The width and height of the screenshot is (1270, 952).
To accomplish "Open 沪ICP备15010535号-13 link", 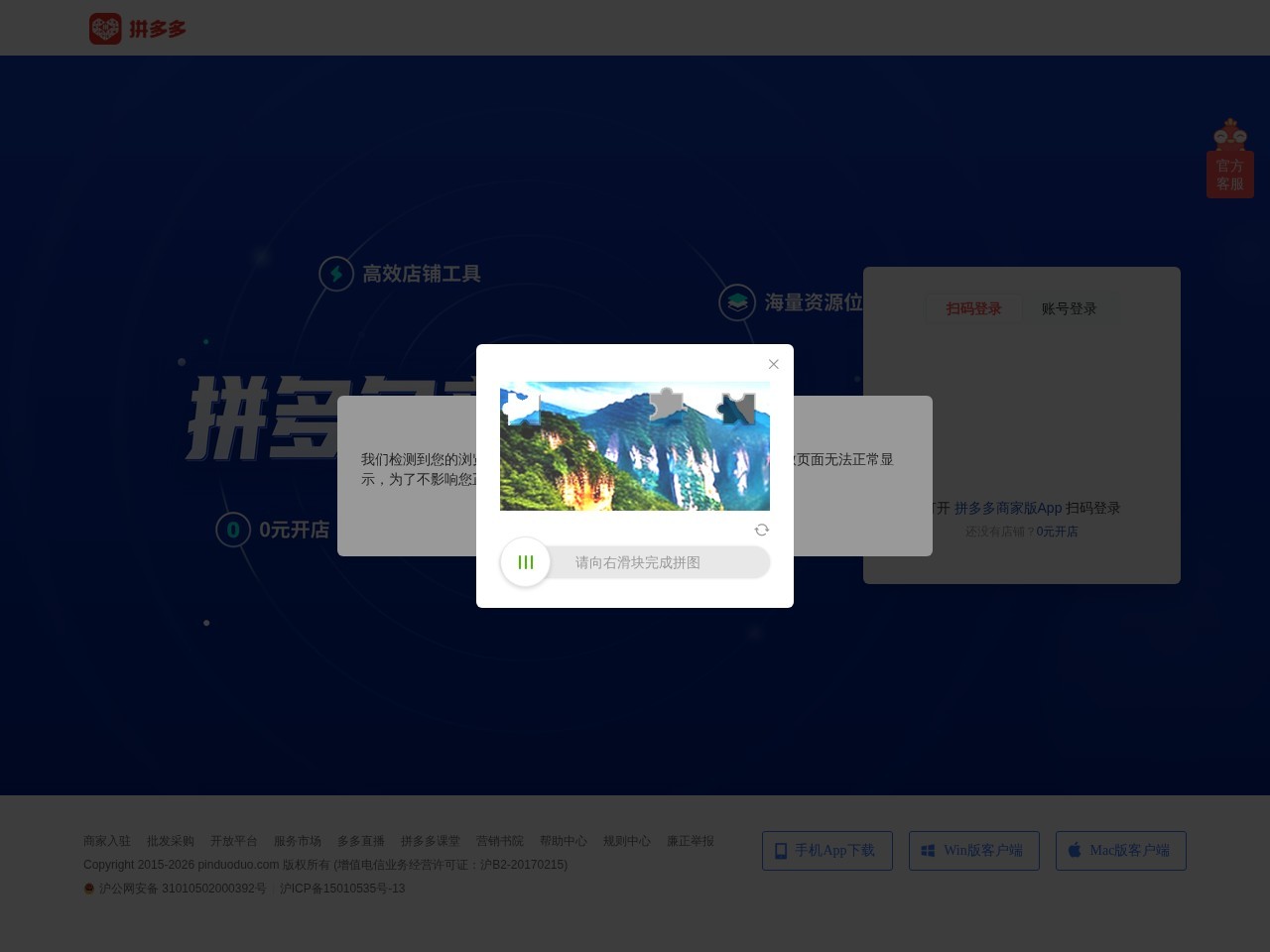I will (x=342, y=889).
